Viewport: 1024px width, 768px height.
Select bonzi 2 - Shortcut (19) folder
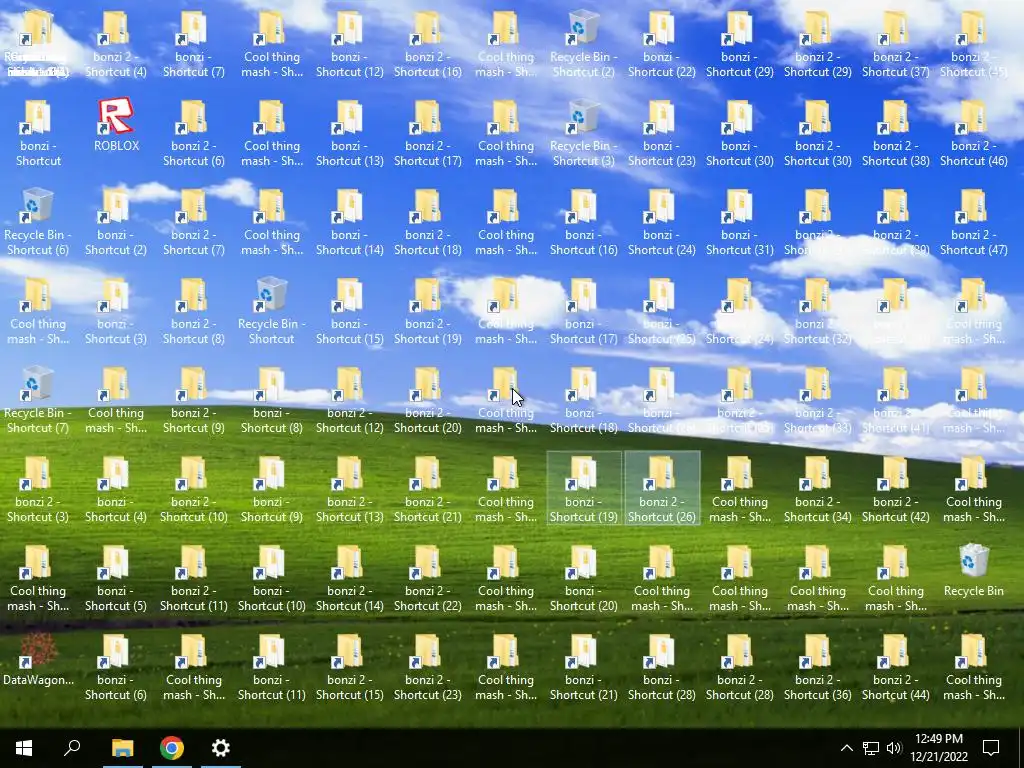click(428, 311)
